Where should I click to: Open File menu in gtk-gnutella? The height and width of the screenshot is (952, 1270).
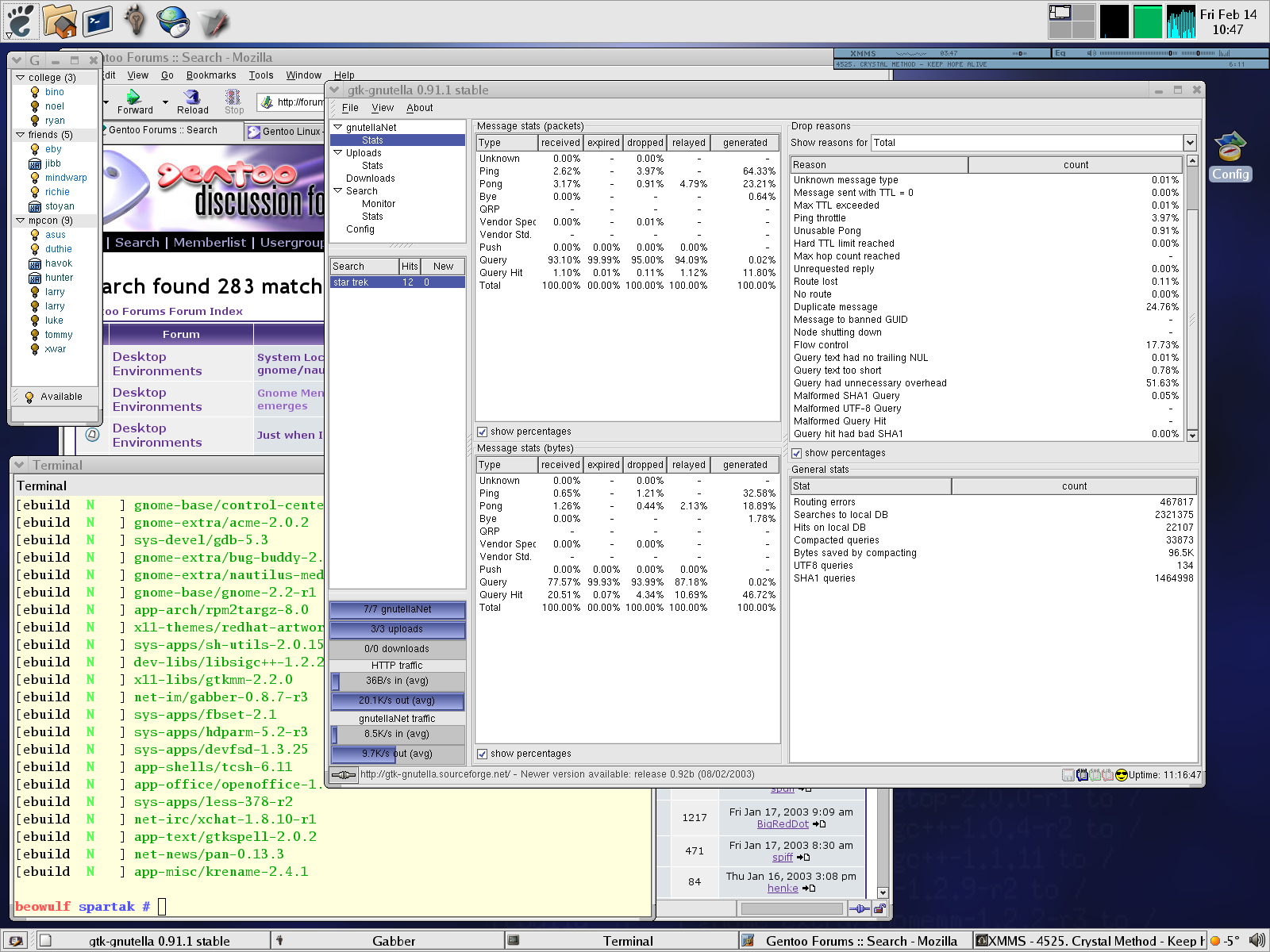click(350, 108)
